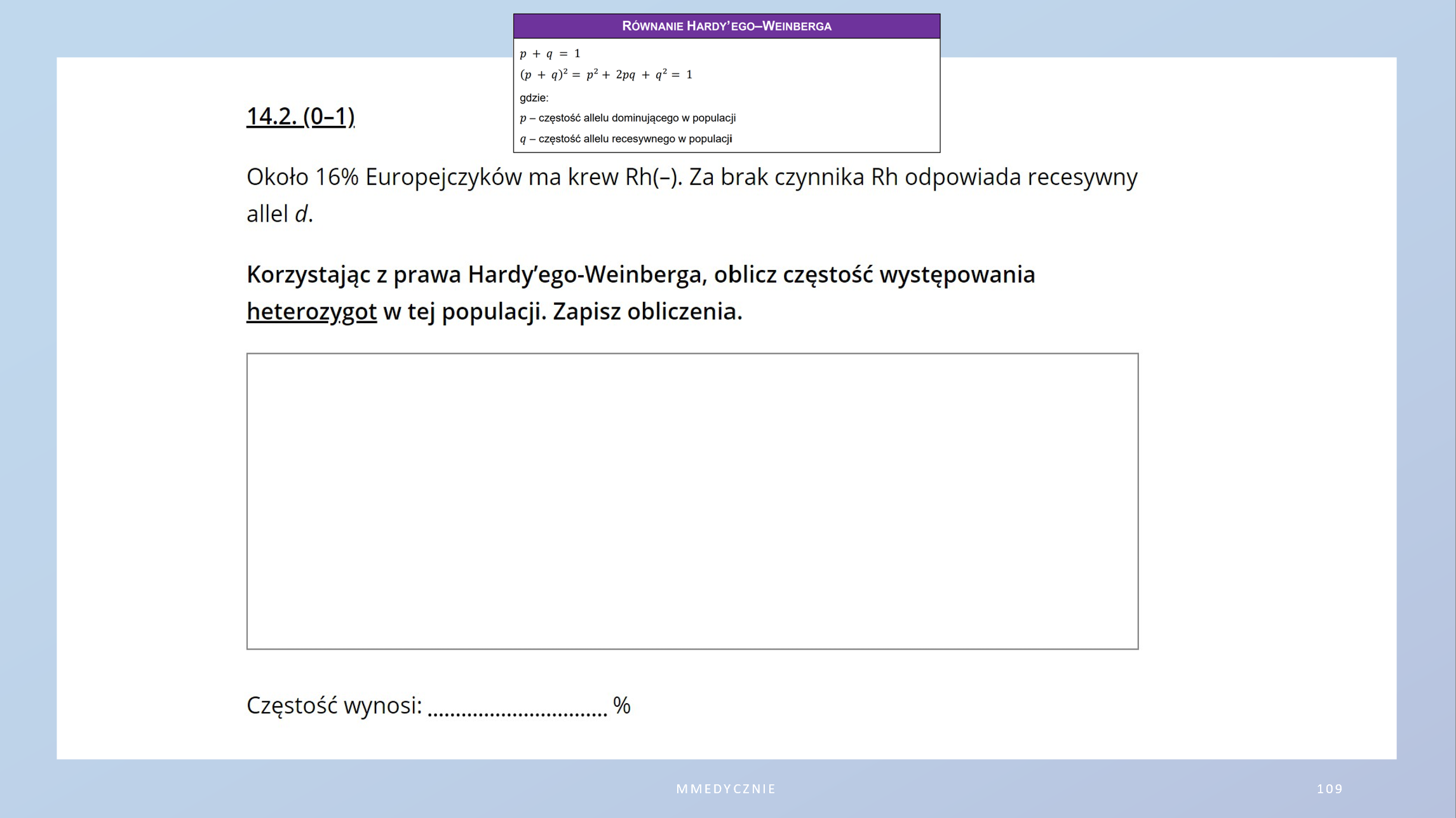Click the 16% figure in the paragraph
This screenshot has width=1456, height=818.
(337, 177)
